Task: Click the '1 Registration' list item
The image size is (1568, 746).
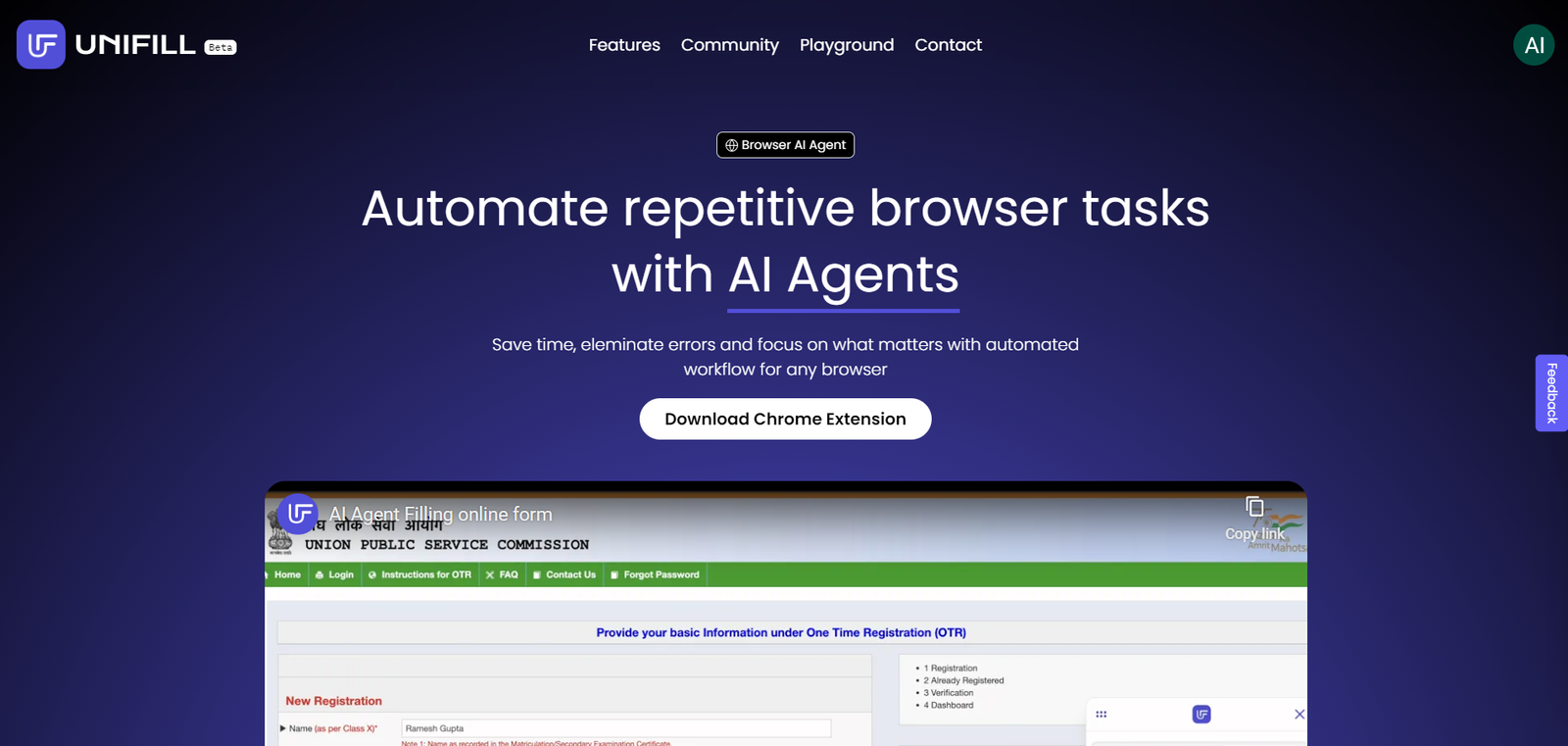Action: tap(951, 669)
